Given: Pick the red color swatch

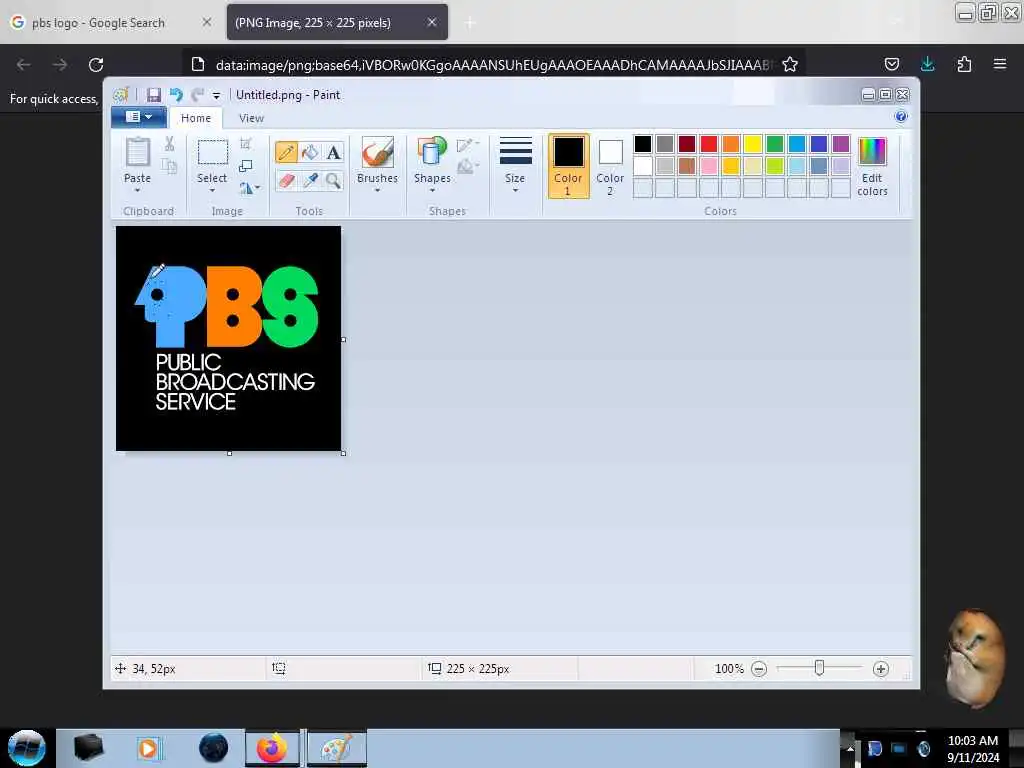Looking at the screenshot, I should 709,144.
